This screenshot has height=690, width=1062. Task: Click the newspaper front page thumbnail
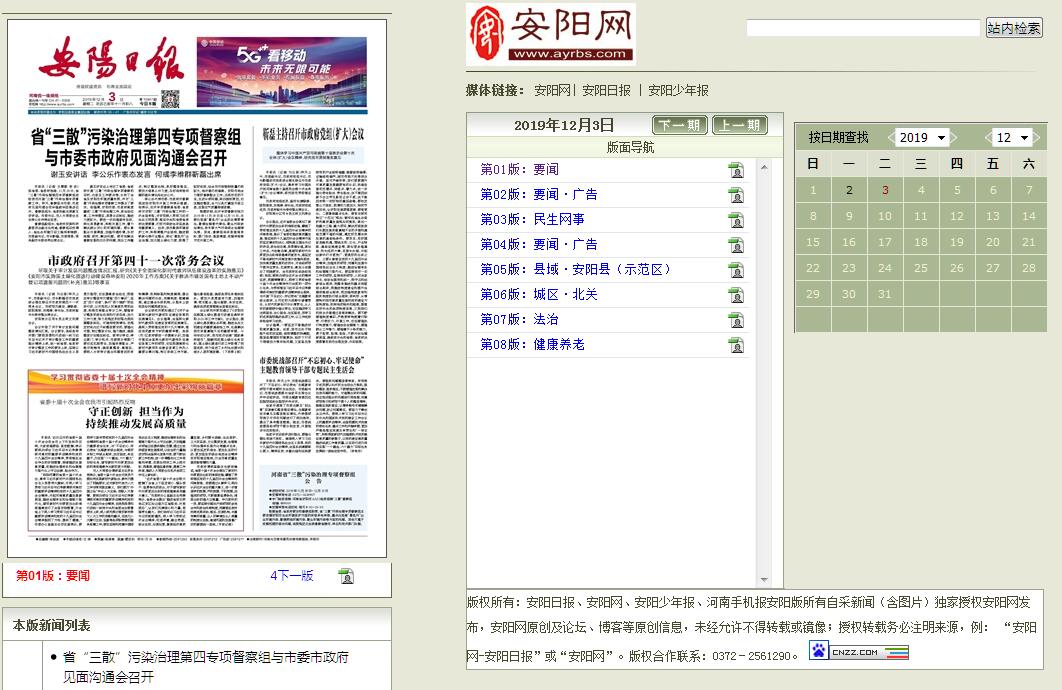coord(197,290)
